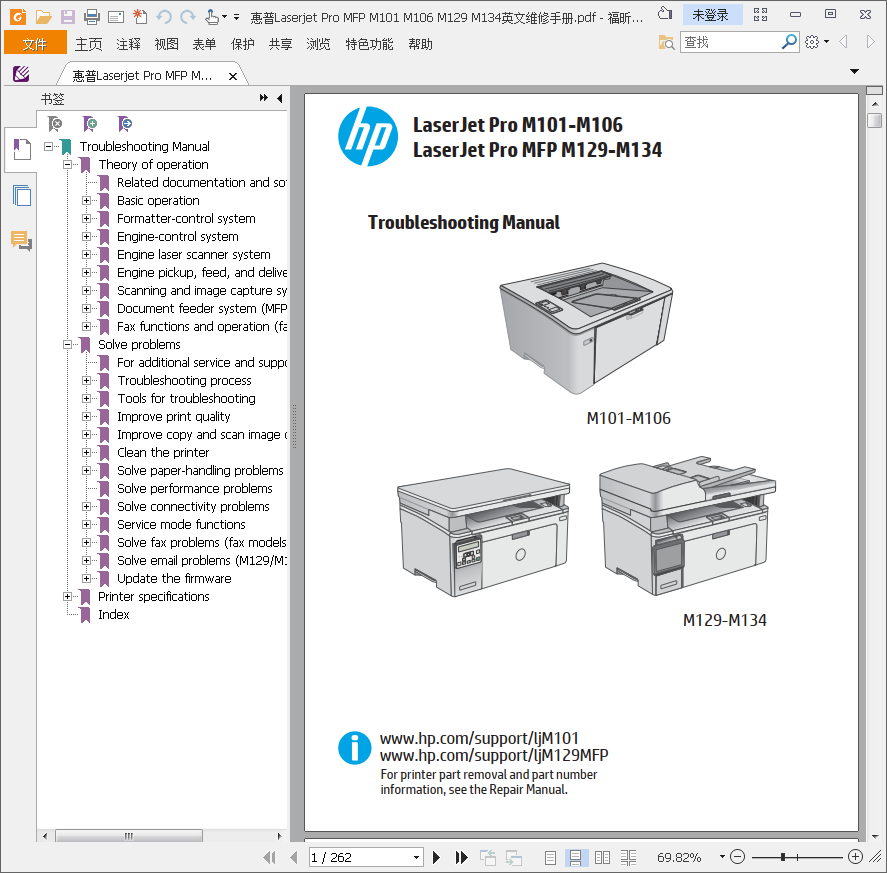Open the quick access toolbar customize dropdown
The width and height of the screenshot is (887, 873).
pos(236,17)
